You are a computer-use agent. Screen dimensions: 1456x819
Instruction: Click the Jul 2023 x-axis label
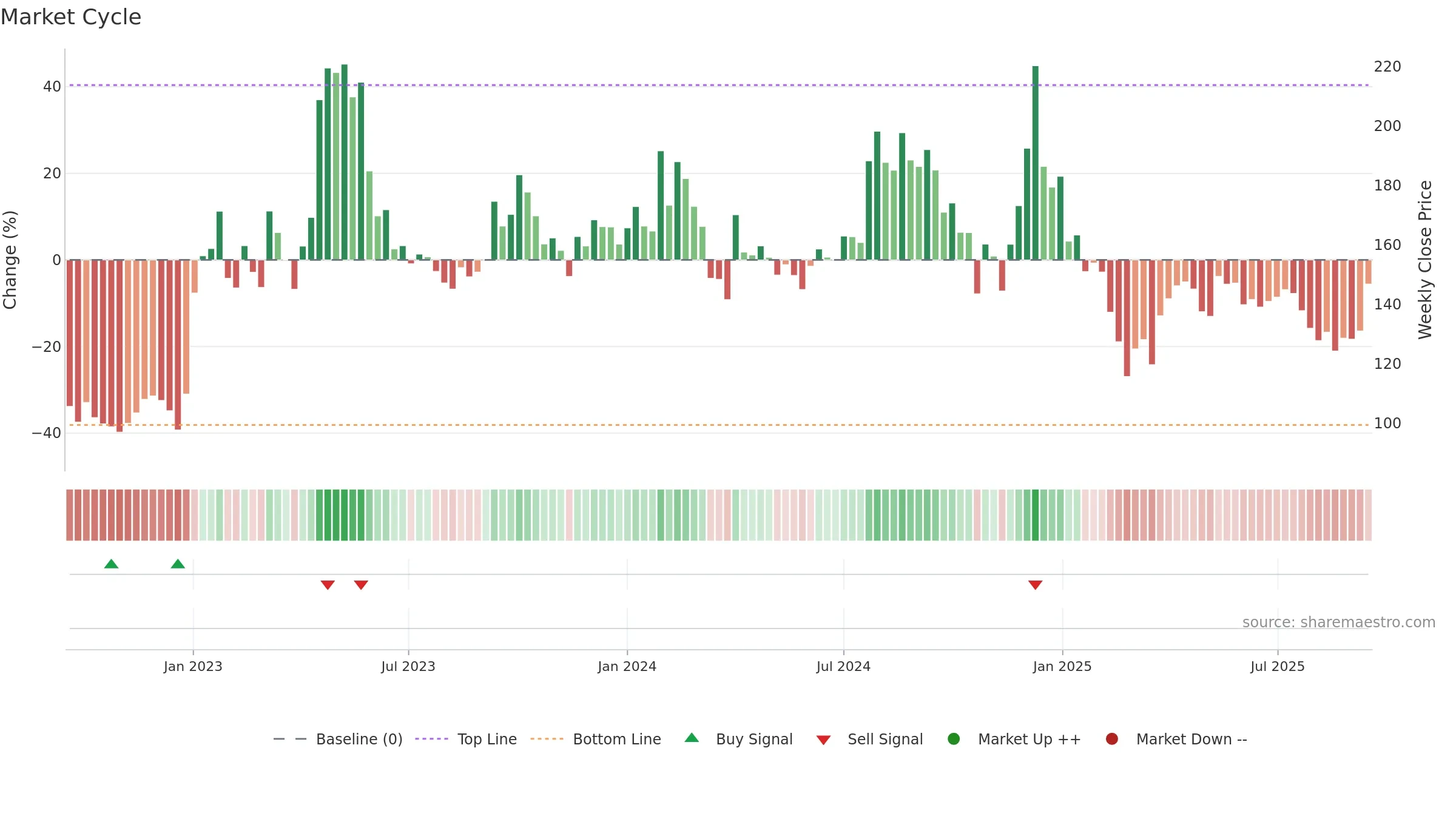coord(408,667)
